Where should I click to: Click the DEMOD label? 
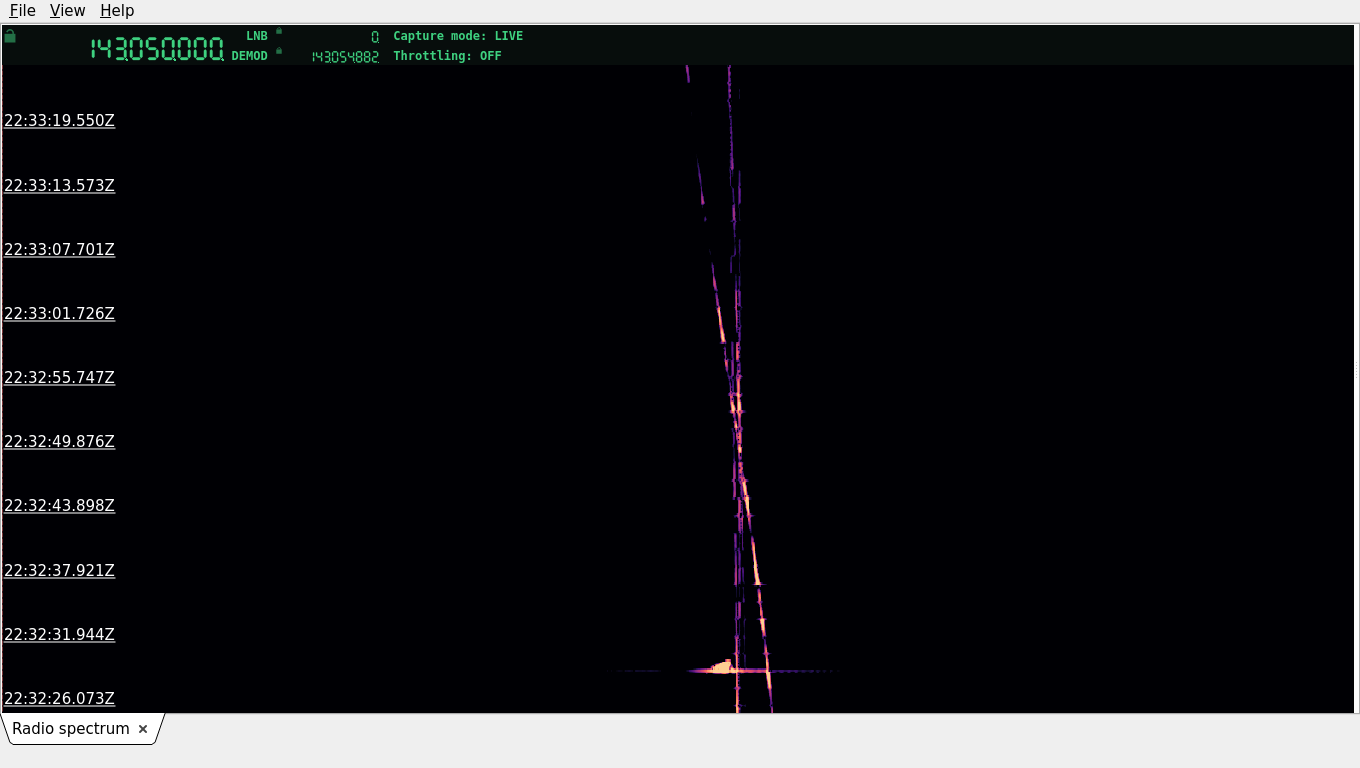[x=250, y=56]
